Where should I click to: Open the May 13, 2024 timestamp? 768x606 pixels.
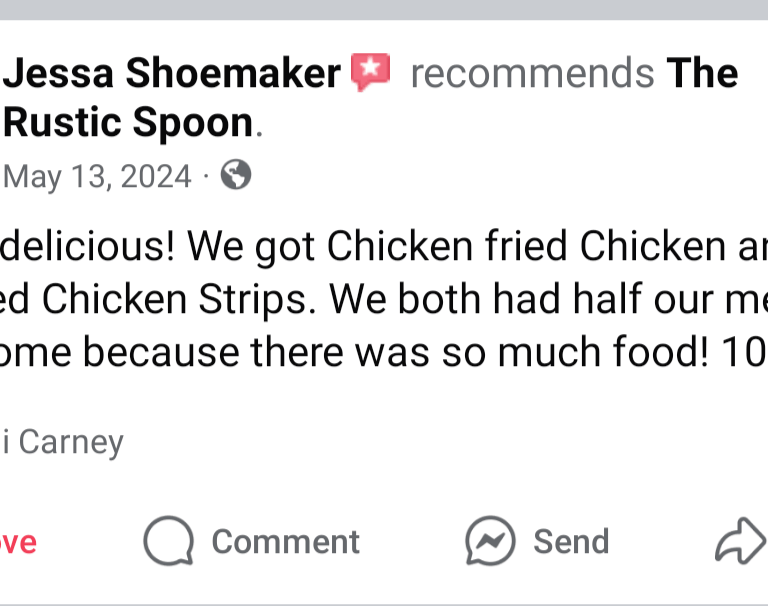(x=97, y=177)
